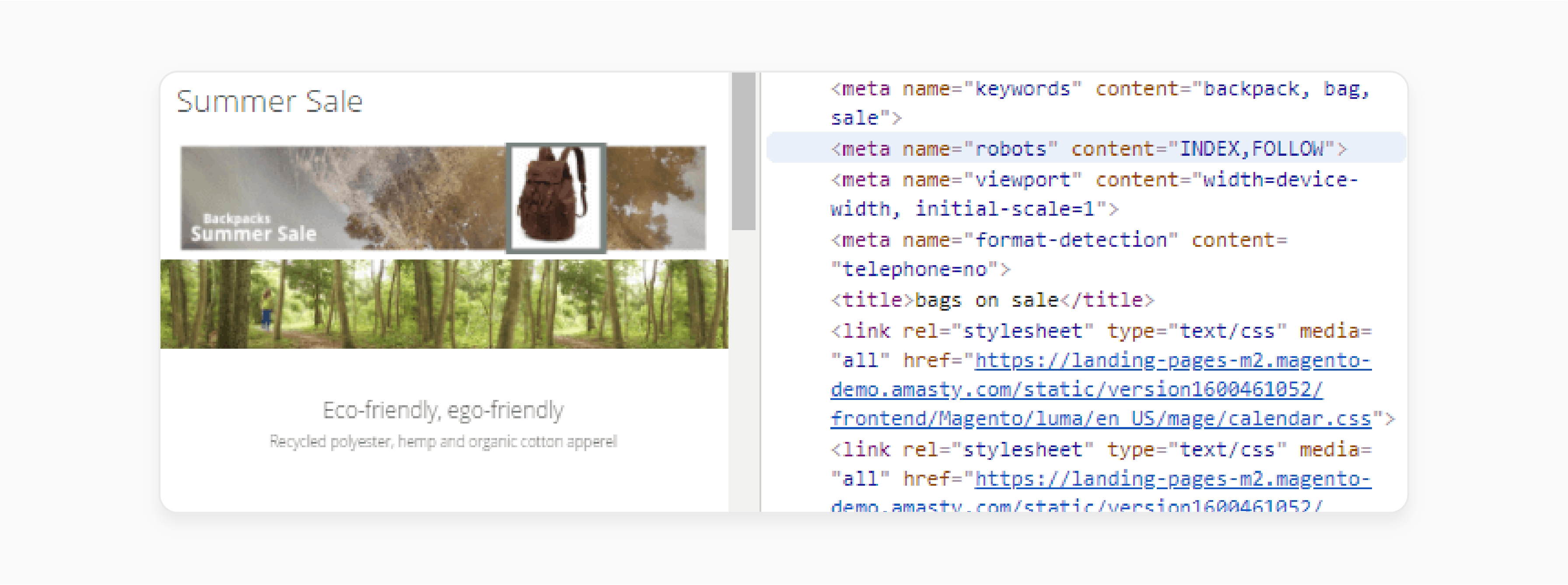
Task: Click the page preview vertical scrollbar thumb
Action: point(743,151)
